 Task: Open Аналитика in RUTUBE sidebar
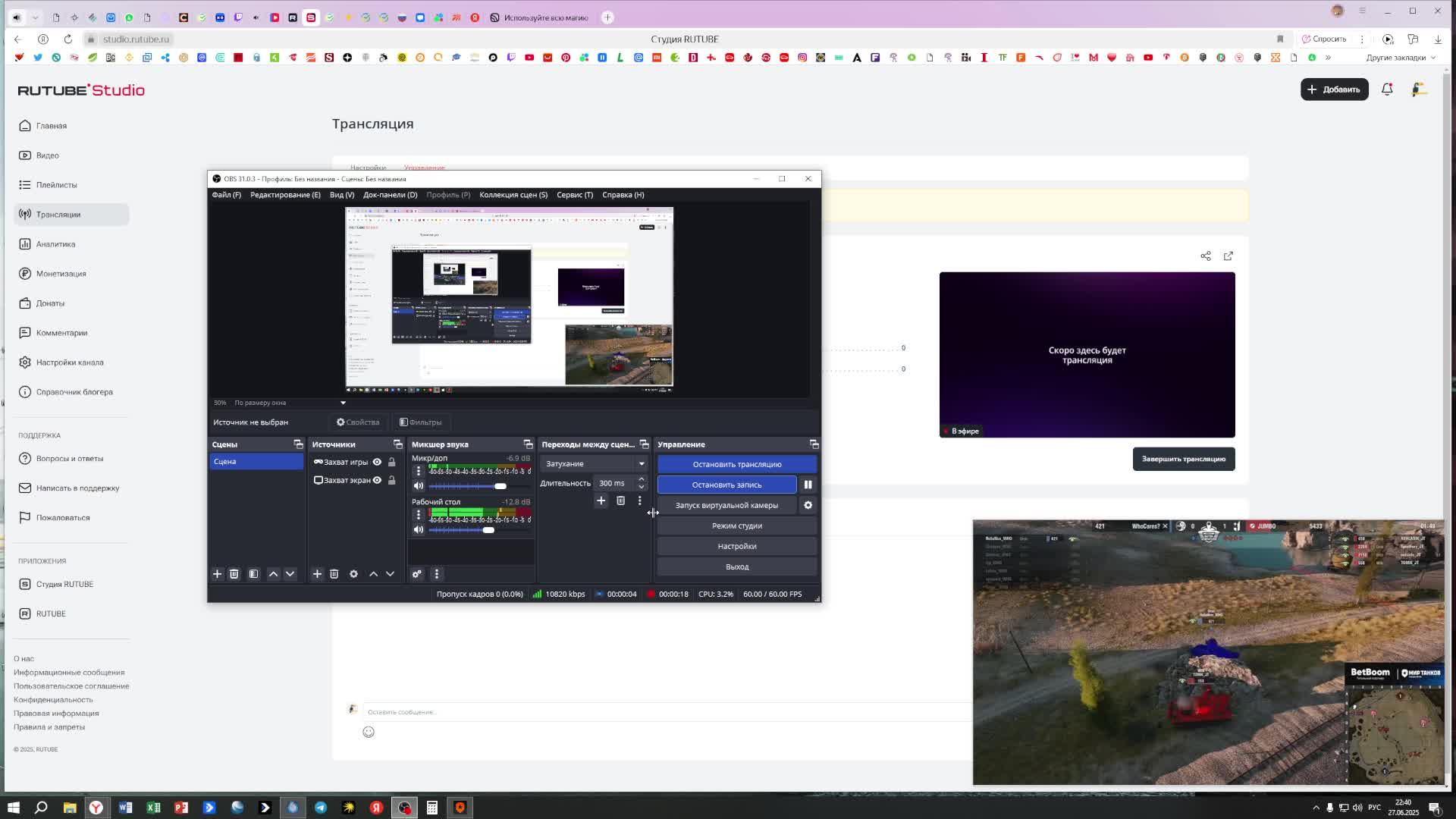71,244
